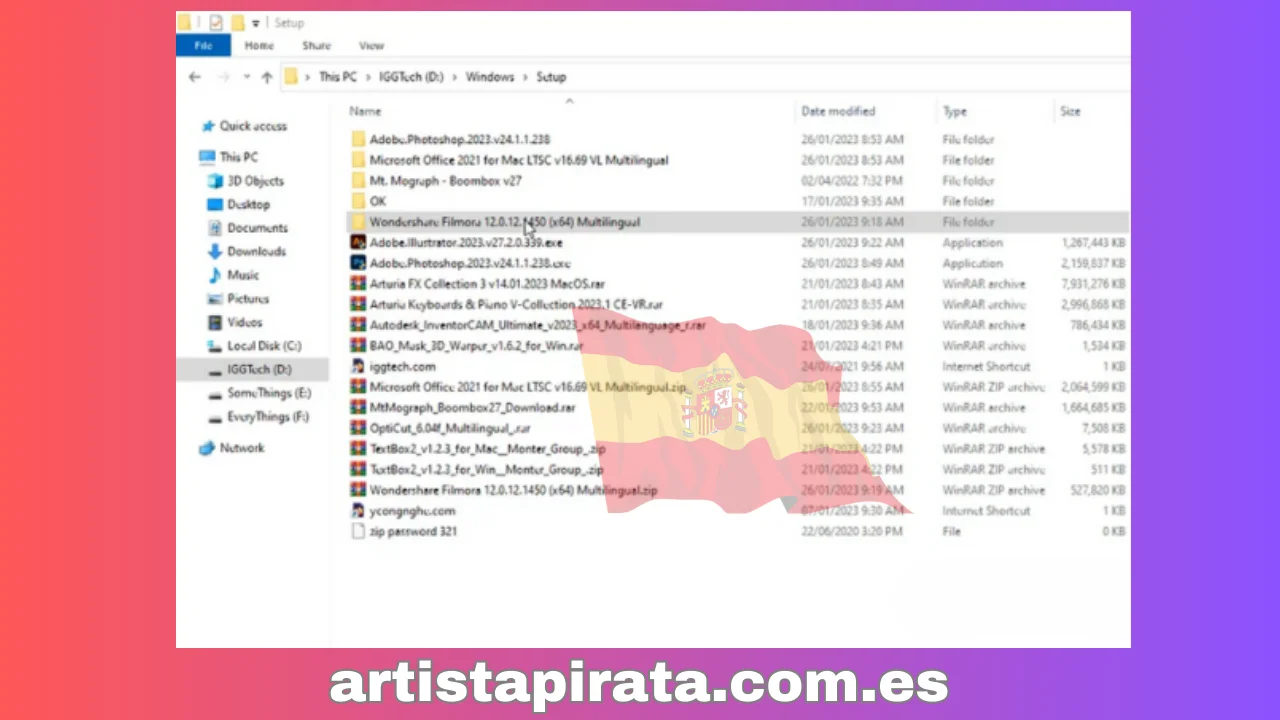Click the Pictures icon in sidebar
1280x720 pixels.
point(215,299)
